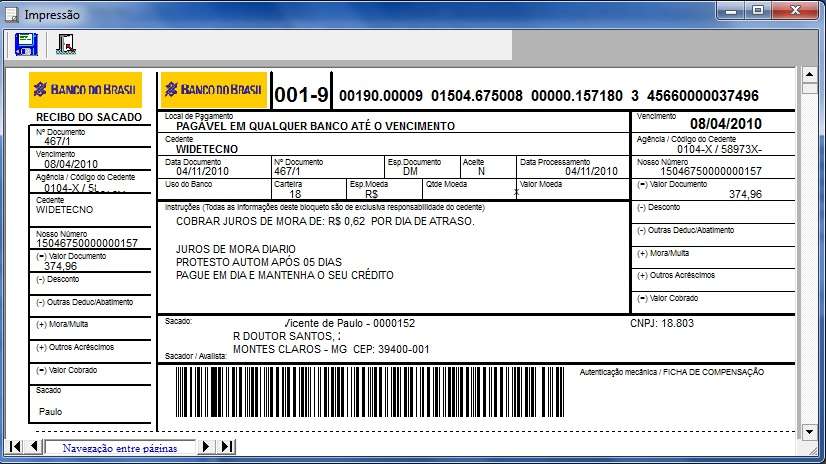Go to last page navigation arrow
826x464 pixels.
(227, 447)
